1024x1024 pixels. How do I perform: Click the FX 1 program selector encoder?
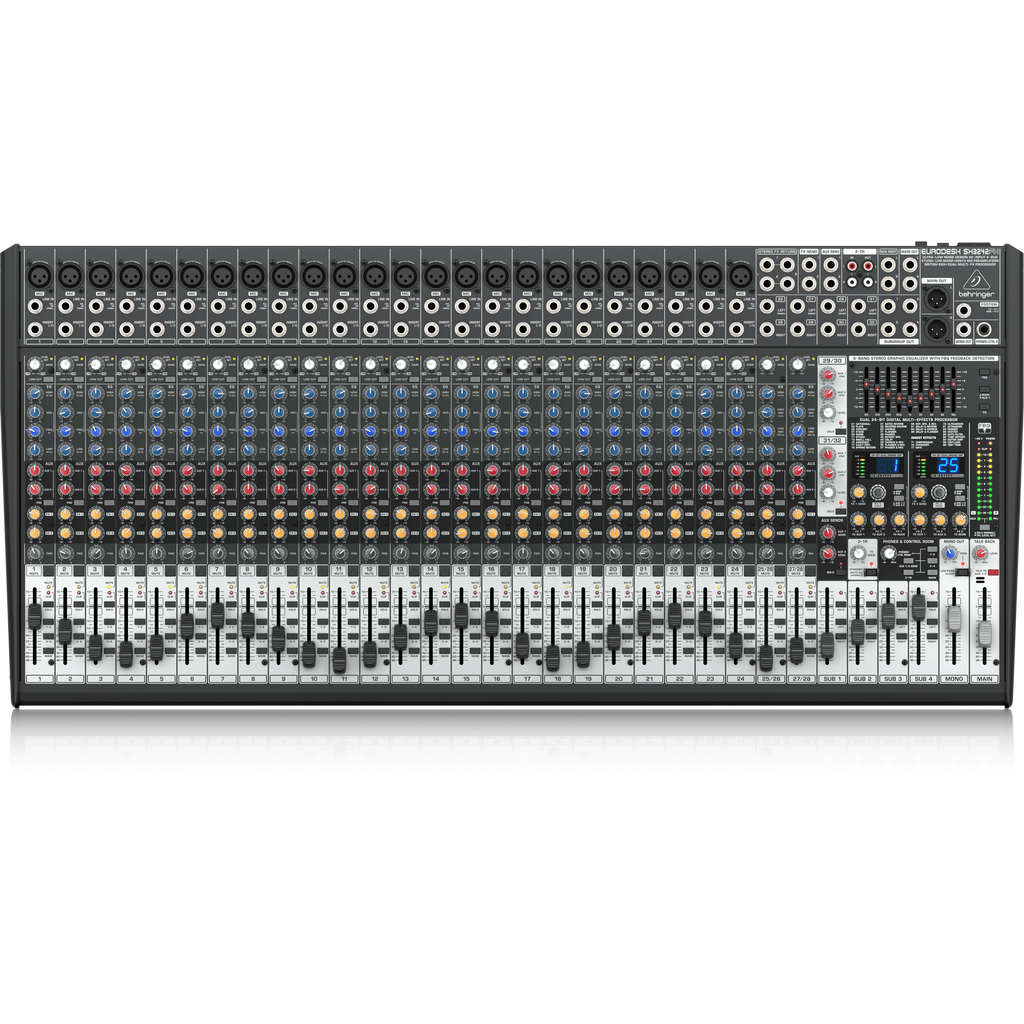(878, 492)
